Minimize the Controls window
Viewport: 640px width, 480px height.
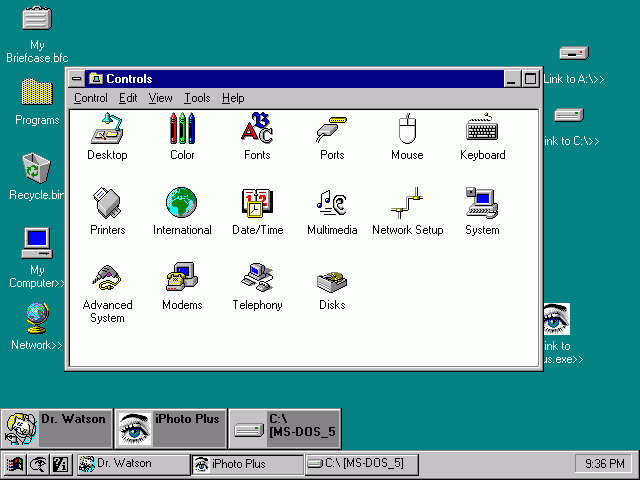tap(511, 78)
